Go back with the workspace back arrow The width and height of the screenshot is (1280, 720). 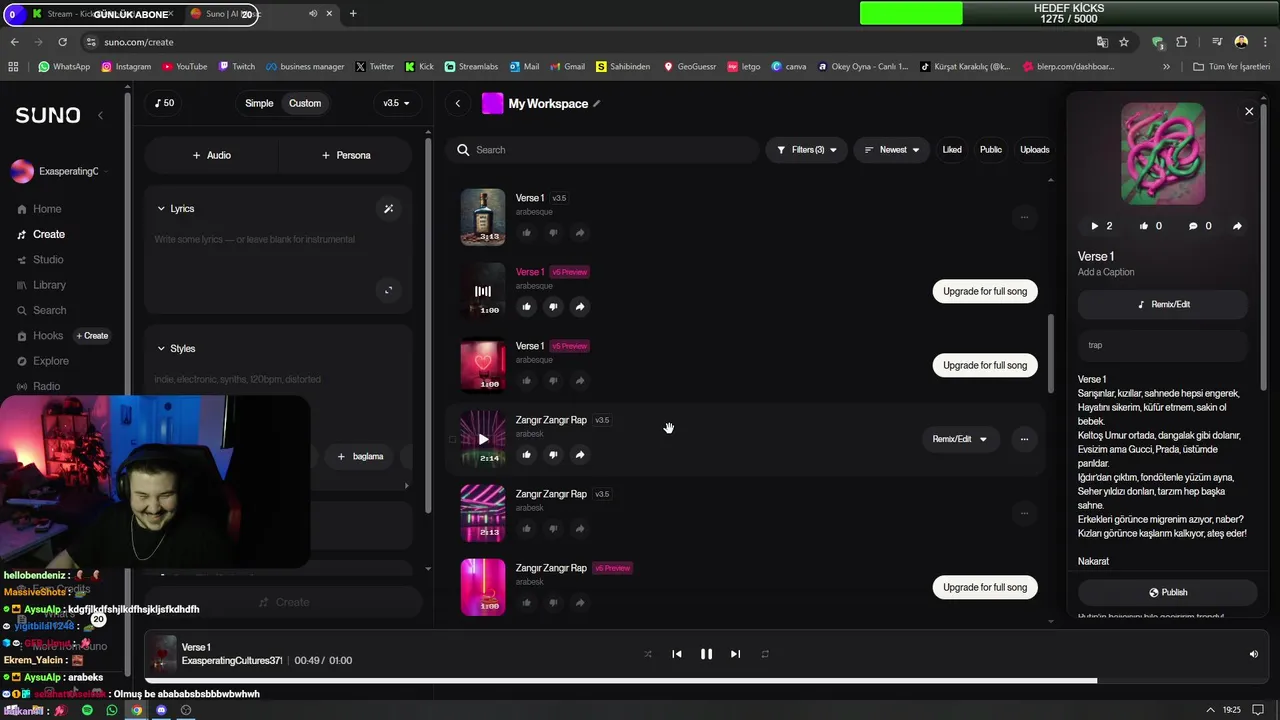point(458,103)
